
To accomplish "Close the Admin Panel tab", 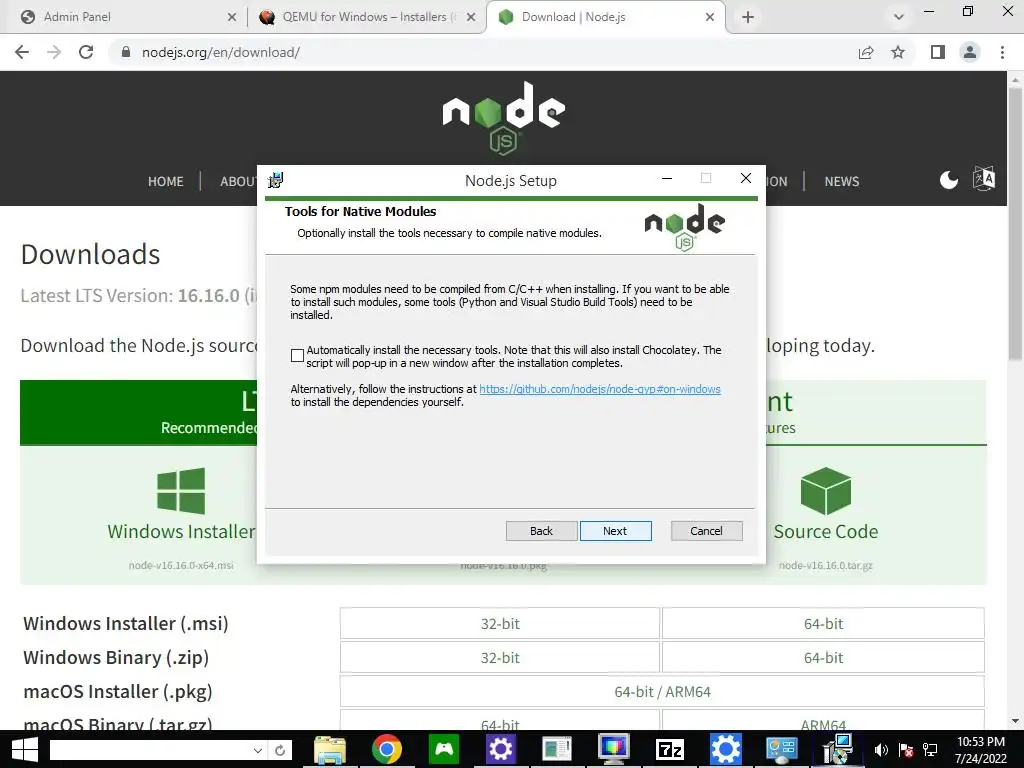I will pos(232,17).
